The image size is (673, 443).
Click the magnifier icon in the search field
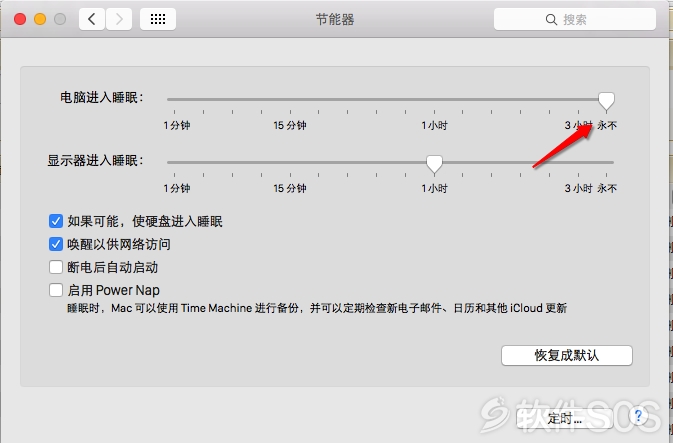pyautogui.click(x=551, y=19)
